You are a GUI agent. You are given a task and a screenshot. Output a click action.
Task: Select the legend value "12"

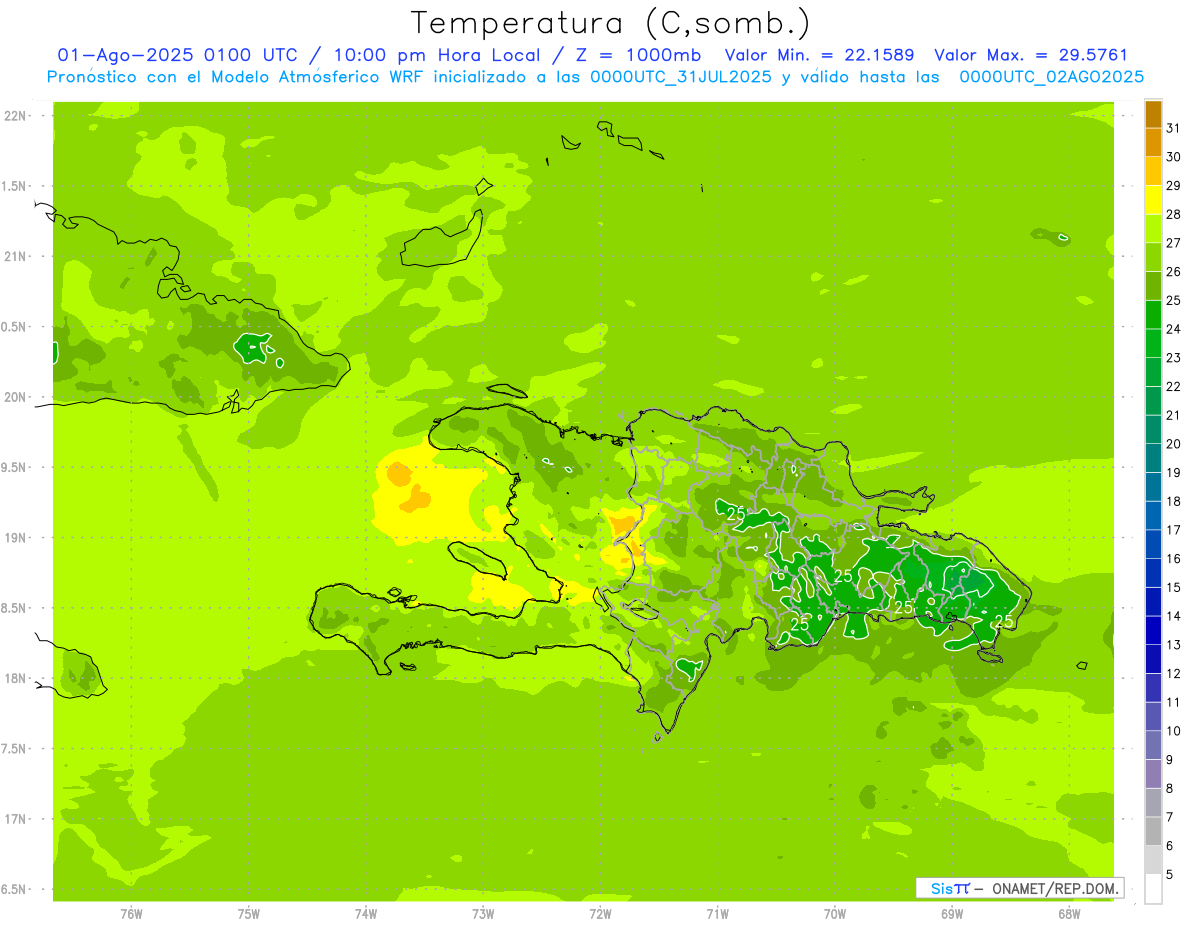coord(1174,674)
